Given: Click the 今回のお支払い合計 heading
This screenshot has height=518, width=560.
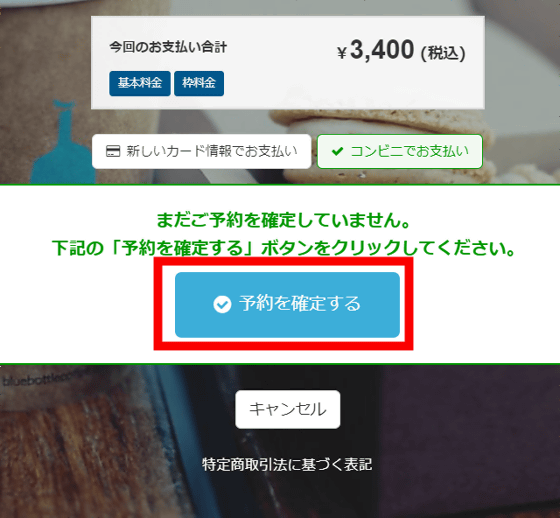Looking at the screenshot, I should [x=168, y=47].
